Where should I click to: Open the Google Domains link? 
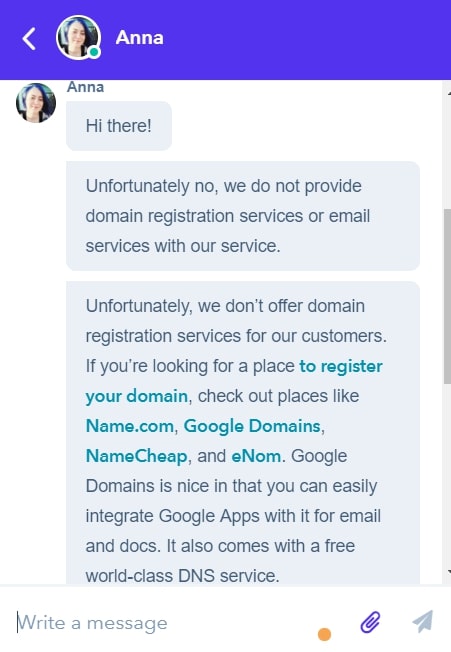[x=252, y=426]
